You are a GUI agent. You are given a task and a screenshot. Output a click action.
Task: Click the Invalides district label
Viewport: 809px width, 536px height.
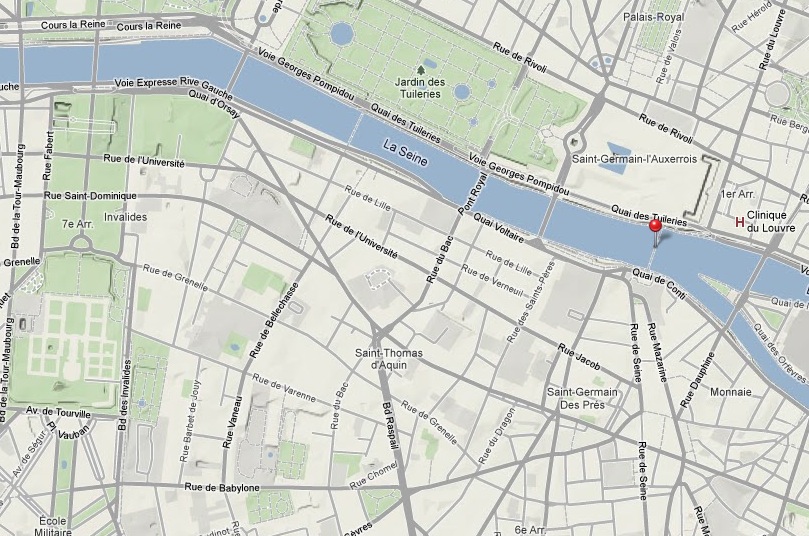(125, 217)
